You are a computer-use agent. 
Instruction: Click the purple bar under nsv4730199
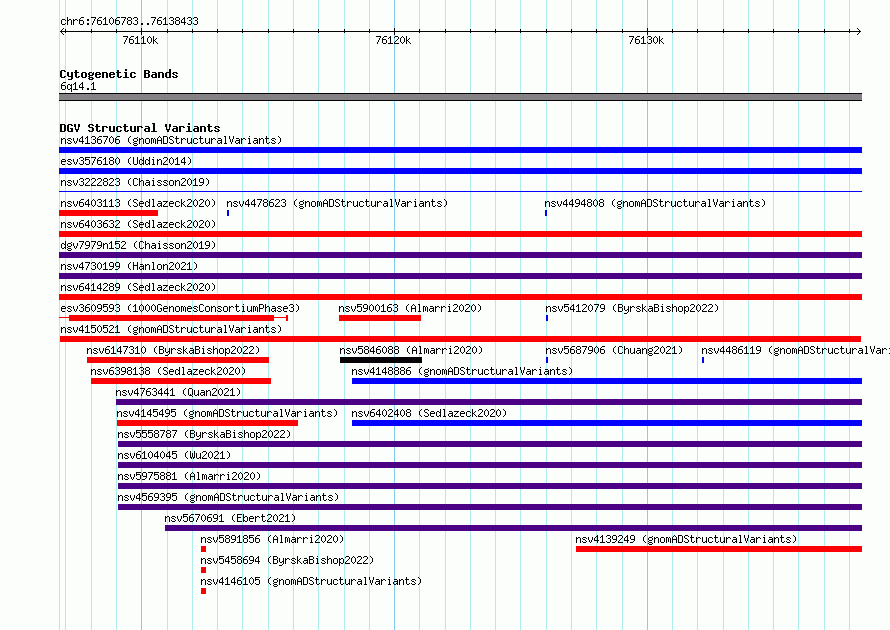coord(460,276)
